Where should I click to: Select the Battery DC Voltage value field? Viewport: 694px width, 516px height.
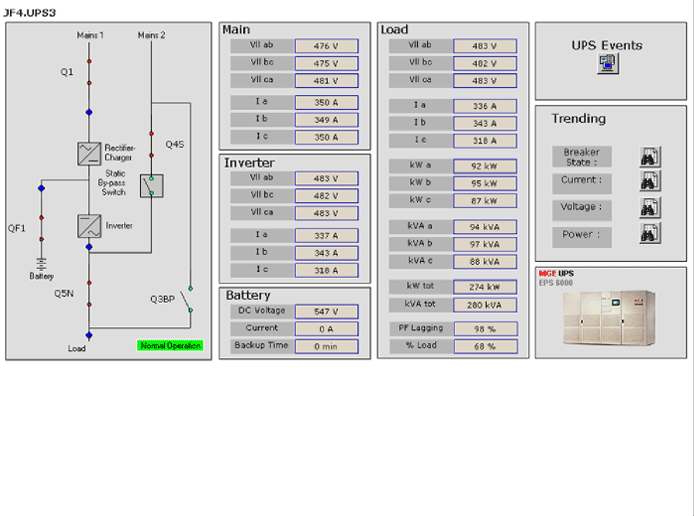click(327, 312)
